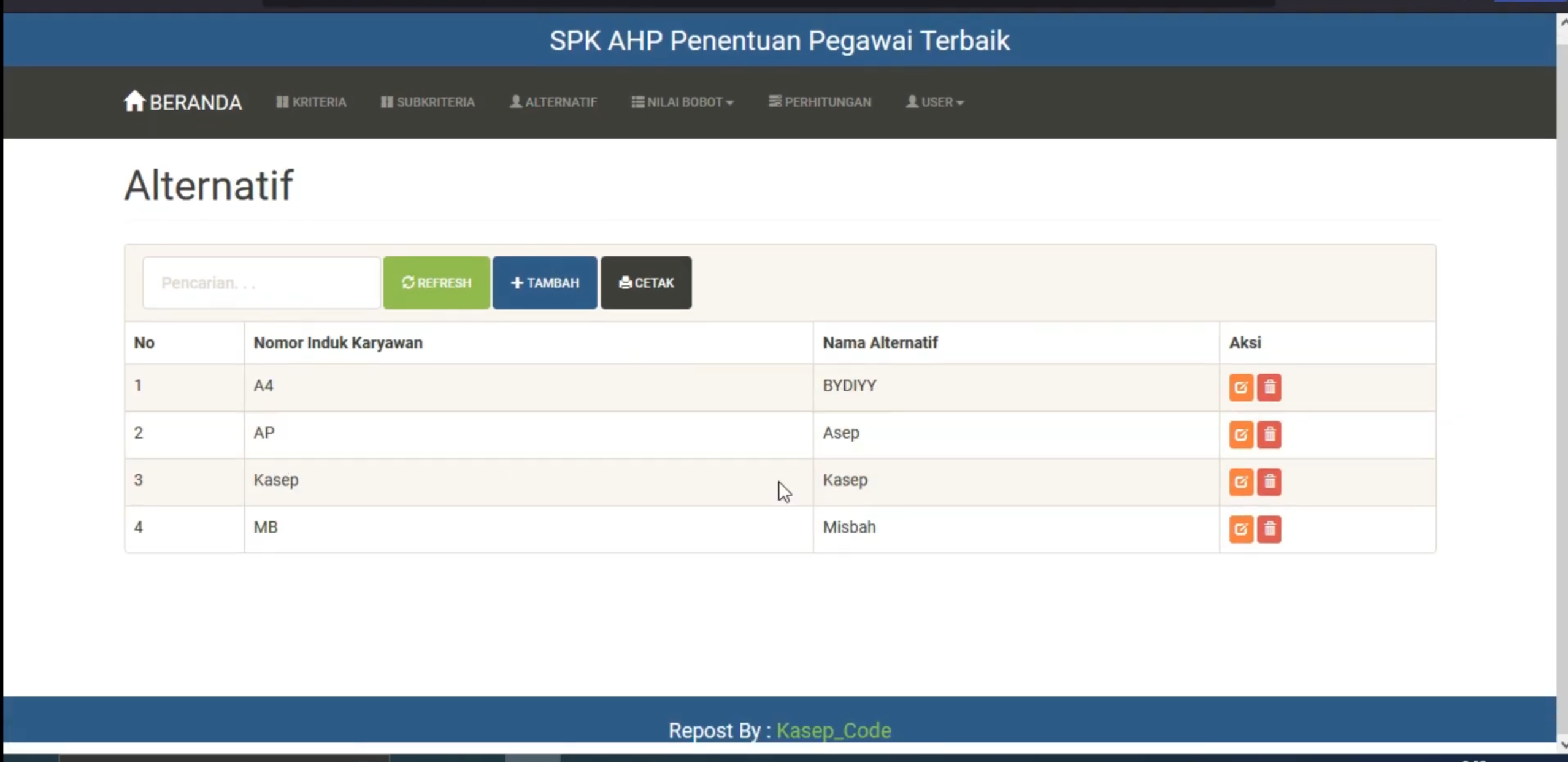The image size is (1568, 762).
Task: Edit the BYDIYY row entry
Action: [1240, 388]
